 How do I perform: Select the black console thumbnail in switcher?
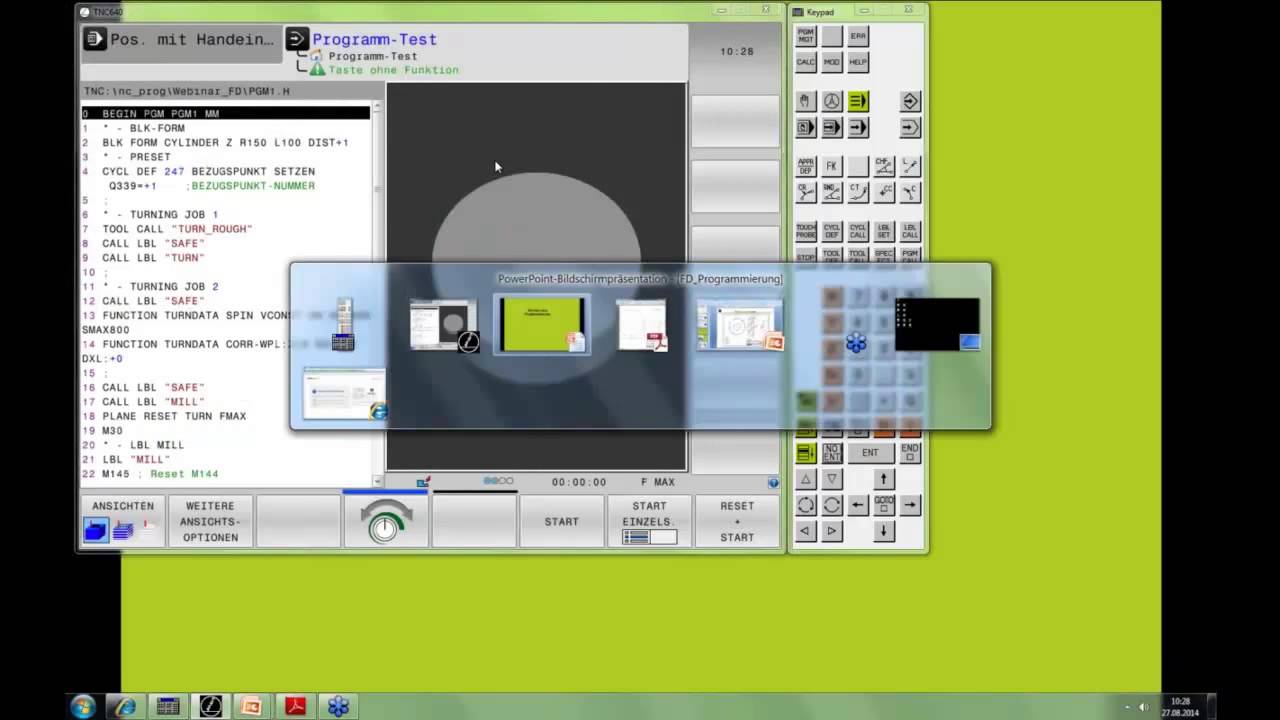point(938,324)
